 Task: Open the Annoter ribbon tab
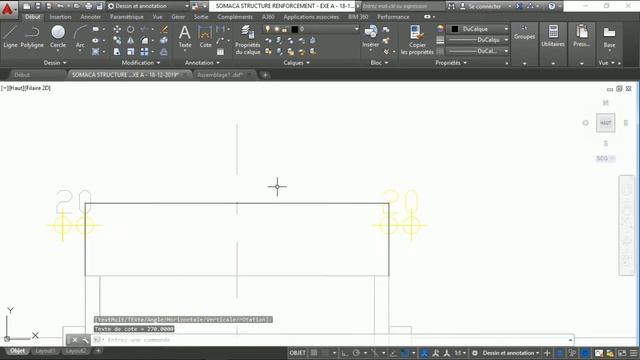point(90,17)
